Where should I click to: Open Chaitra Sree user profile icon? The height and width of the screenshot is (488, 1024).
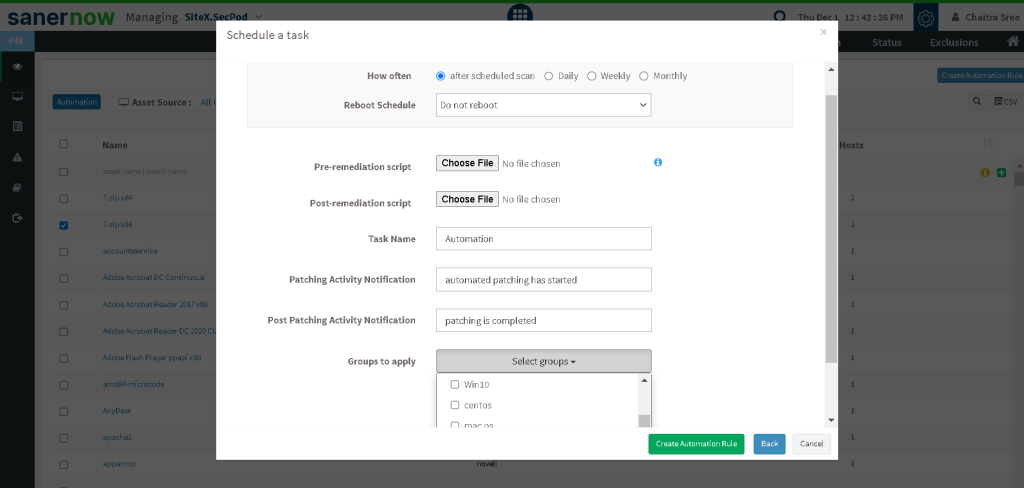[955, 18]
